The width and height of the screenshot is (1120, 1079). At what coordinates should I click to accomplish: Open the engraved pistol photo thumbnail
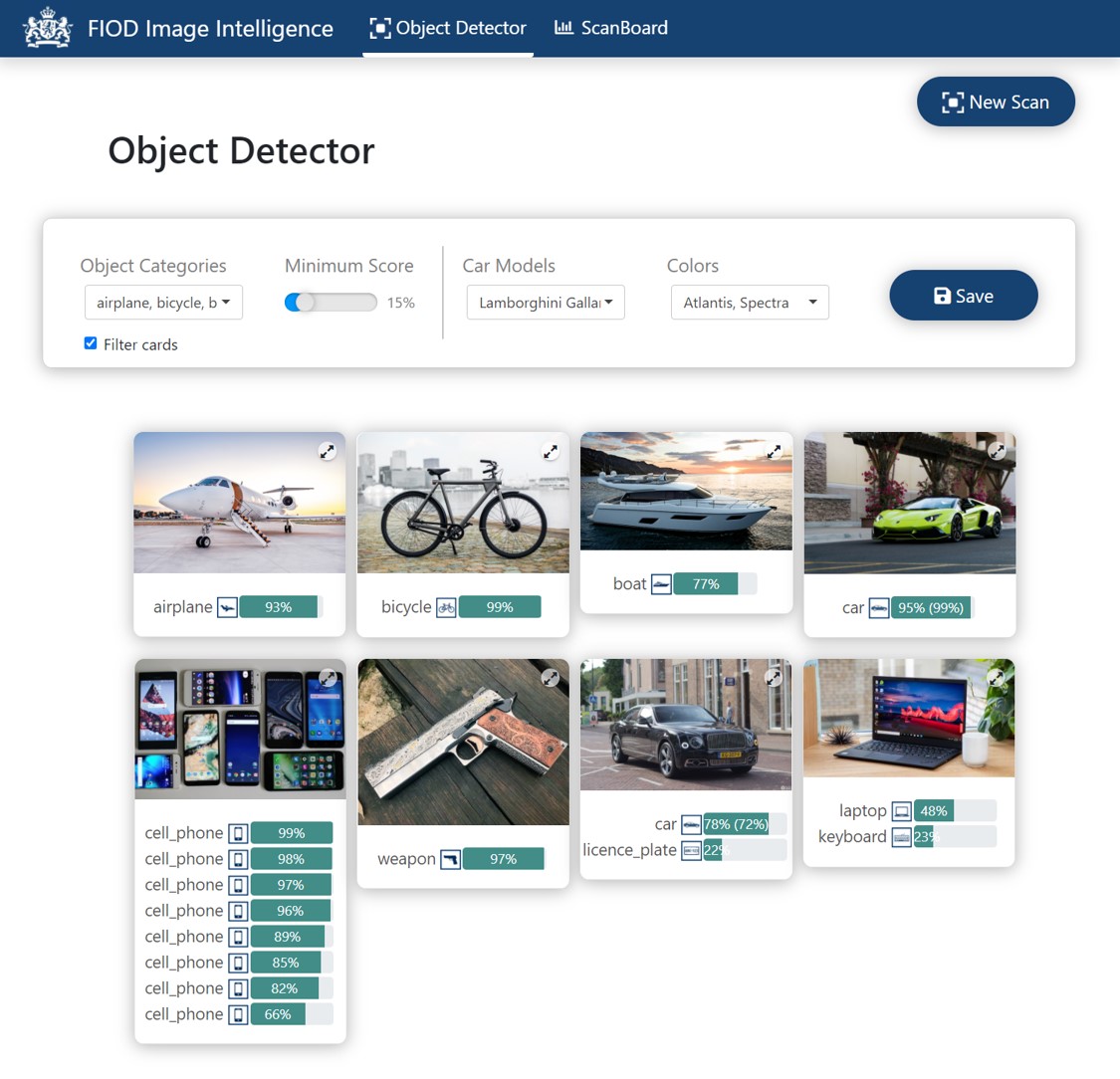click(464, 742)
